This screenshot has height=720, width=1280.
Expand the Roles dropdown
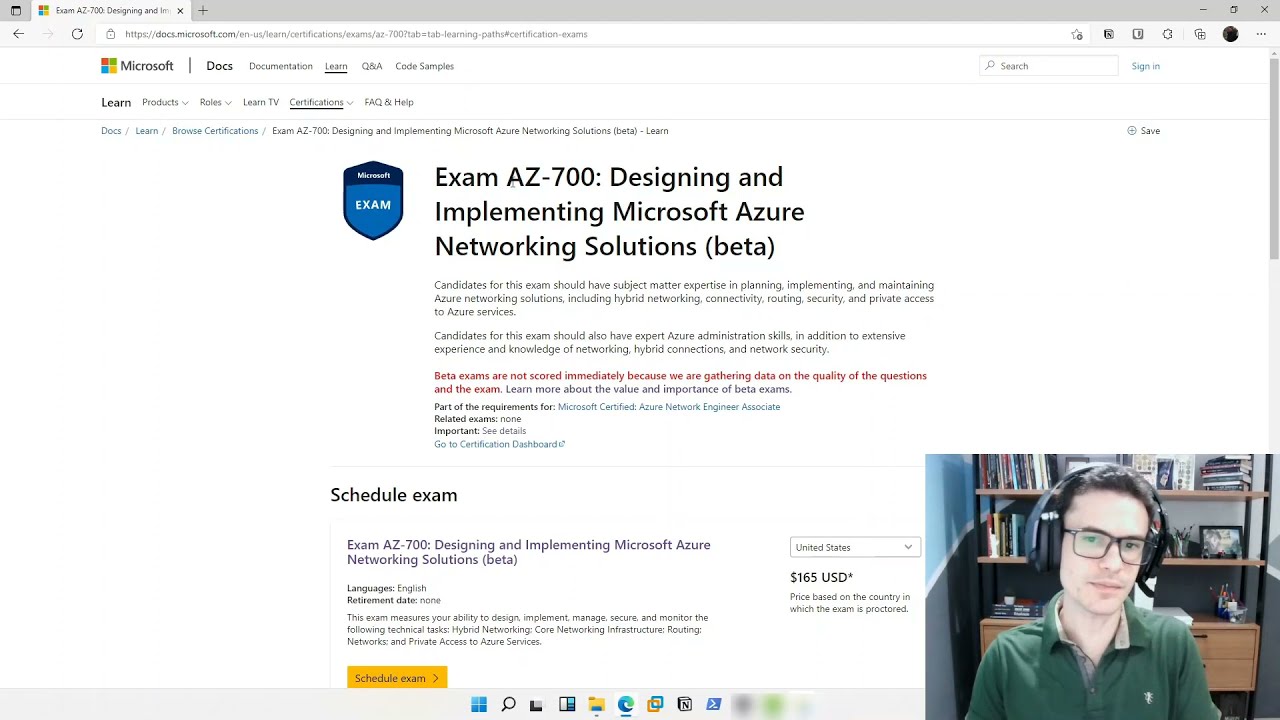point(216,102)
